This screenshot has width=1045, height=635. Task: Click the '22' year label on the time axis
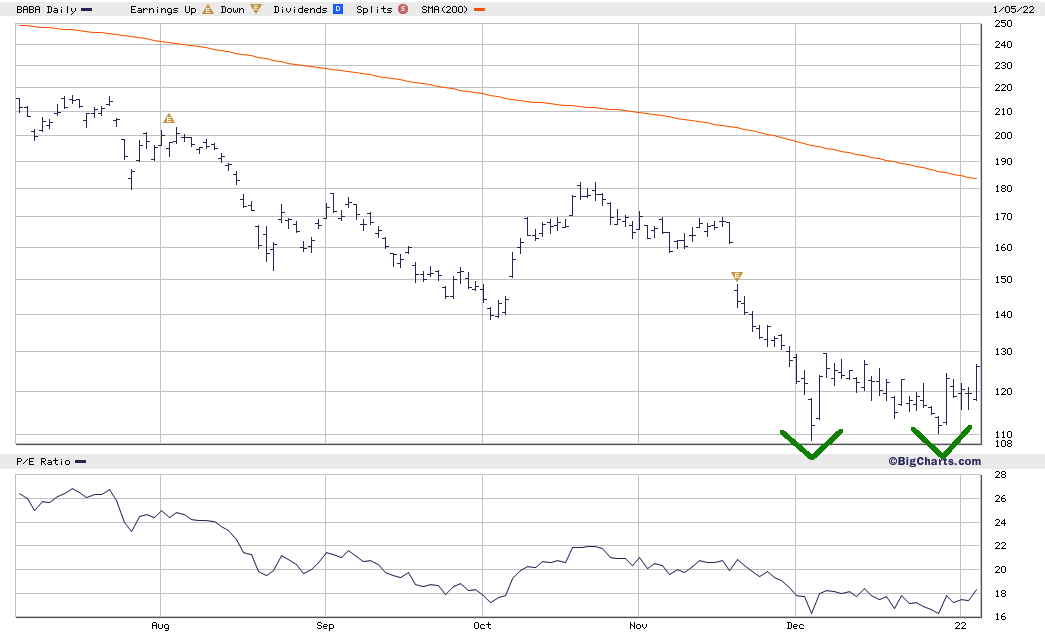[960, 626]
